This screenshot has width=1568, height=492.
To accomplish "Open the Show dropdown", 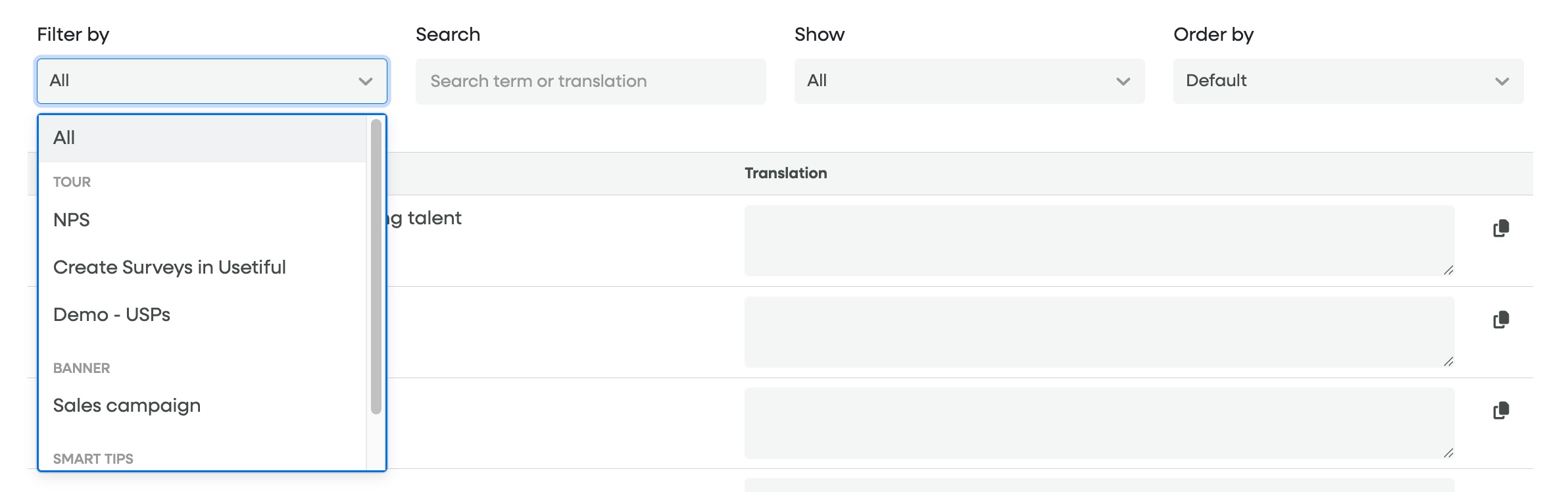I will tap(969, 81).
